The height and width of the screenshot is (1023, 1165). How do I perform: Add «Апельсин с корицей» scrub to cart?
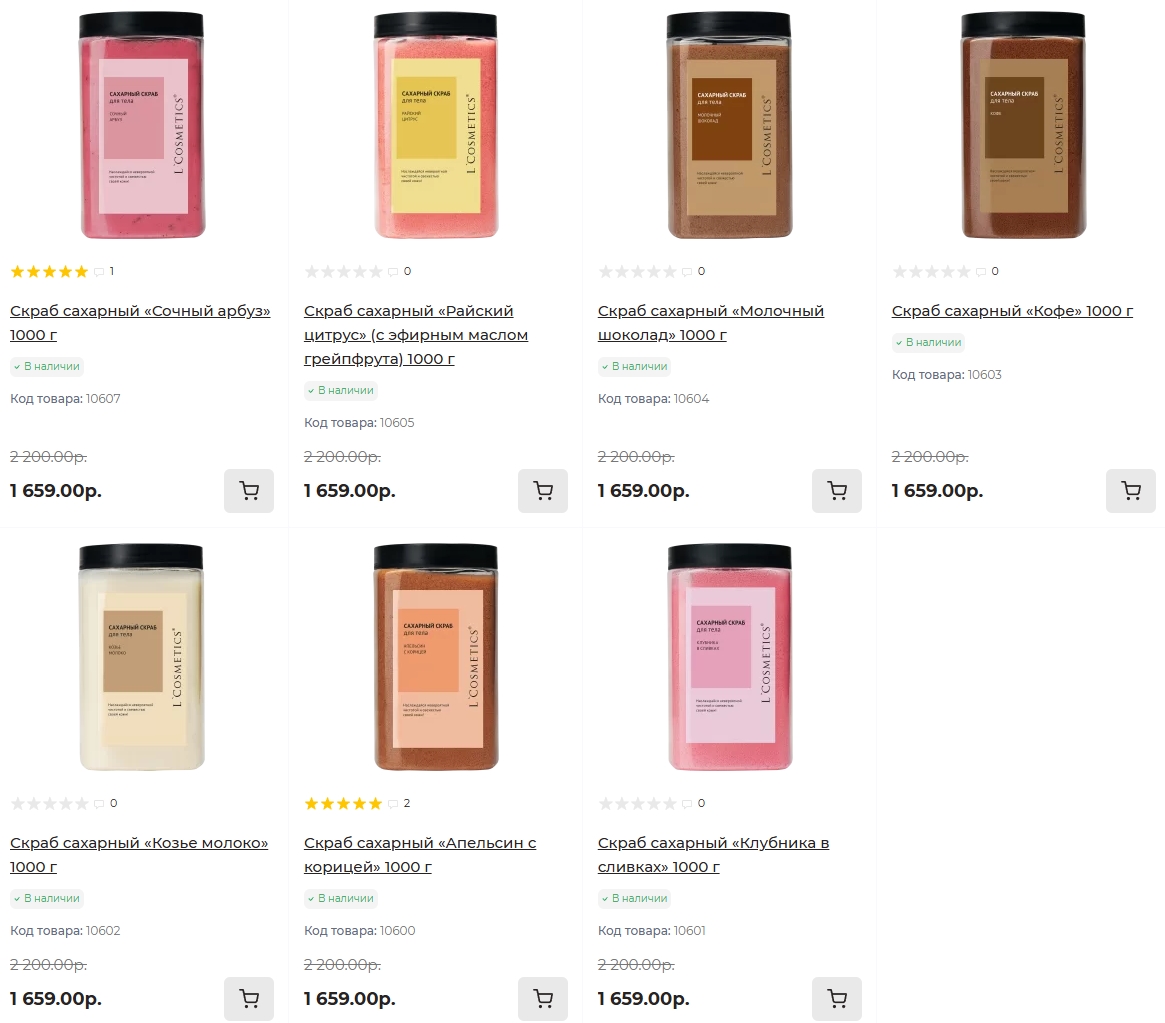543,999
